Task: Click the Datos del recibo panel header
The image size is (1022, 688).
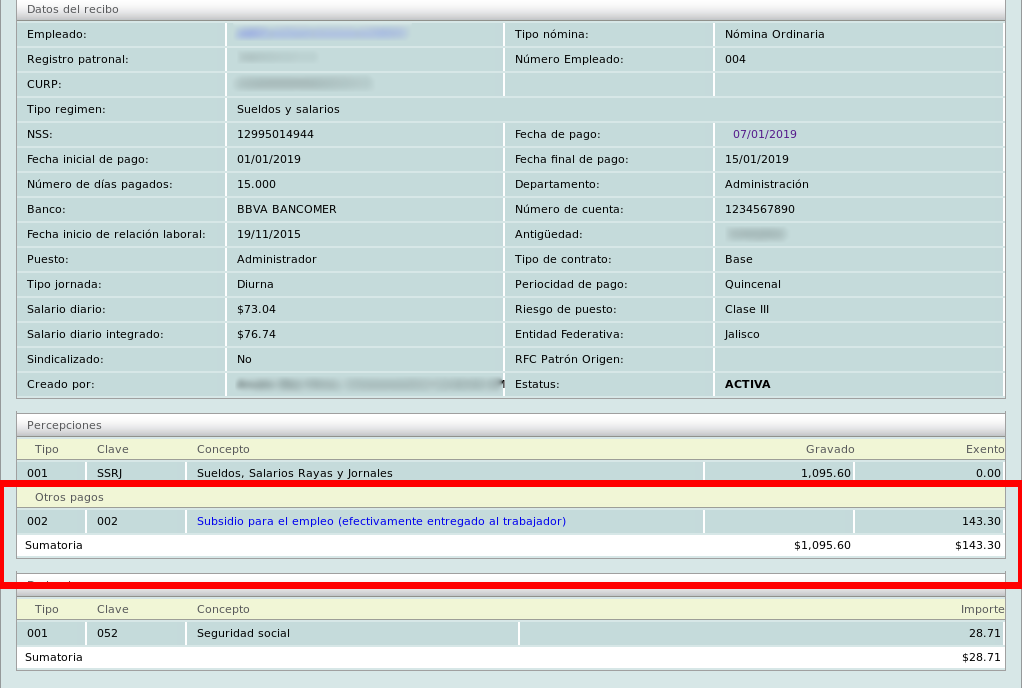Action: coord(72,9)
